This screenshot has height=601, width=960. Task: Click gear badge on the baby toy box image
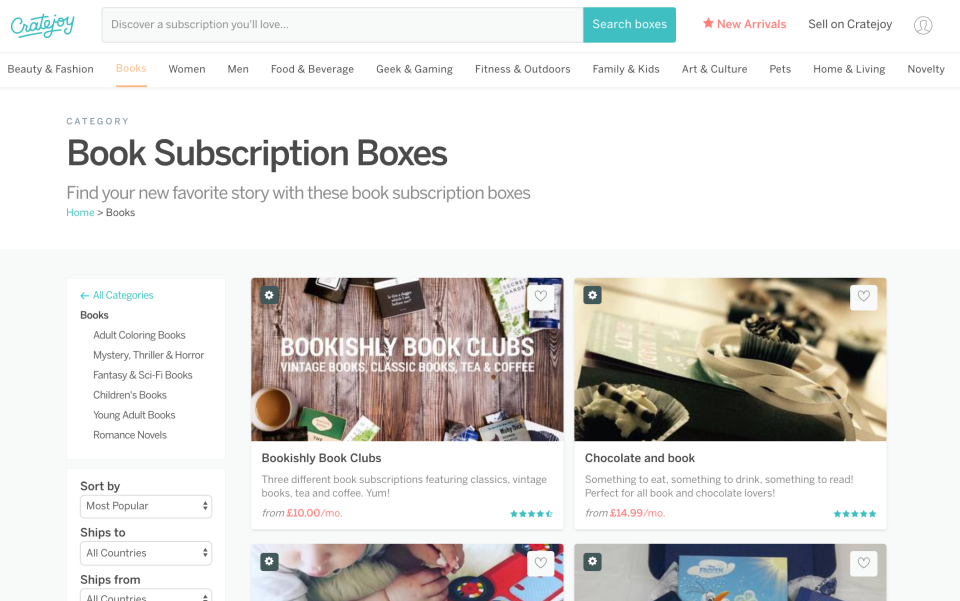tap(269, 561)
